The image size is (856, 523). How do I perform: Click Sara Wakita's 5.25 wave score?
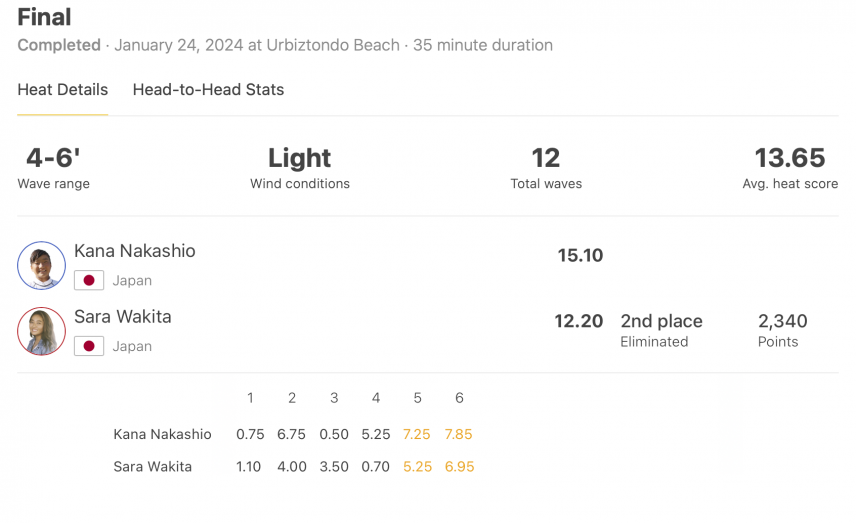[417, 467]
